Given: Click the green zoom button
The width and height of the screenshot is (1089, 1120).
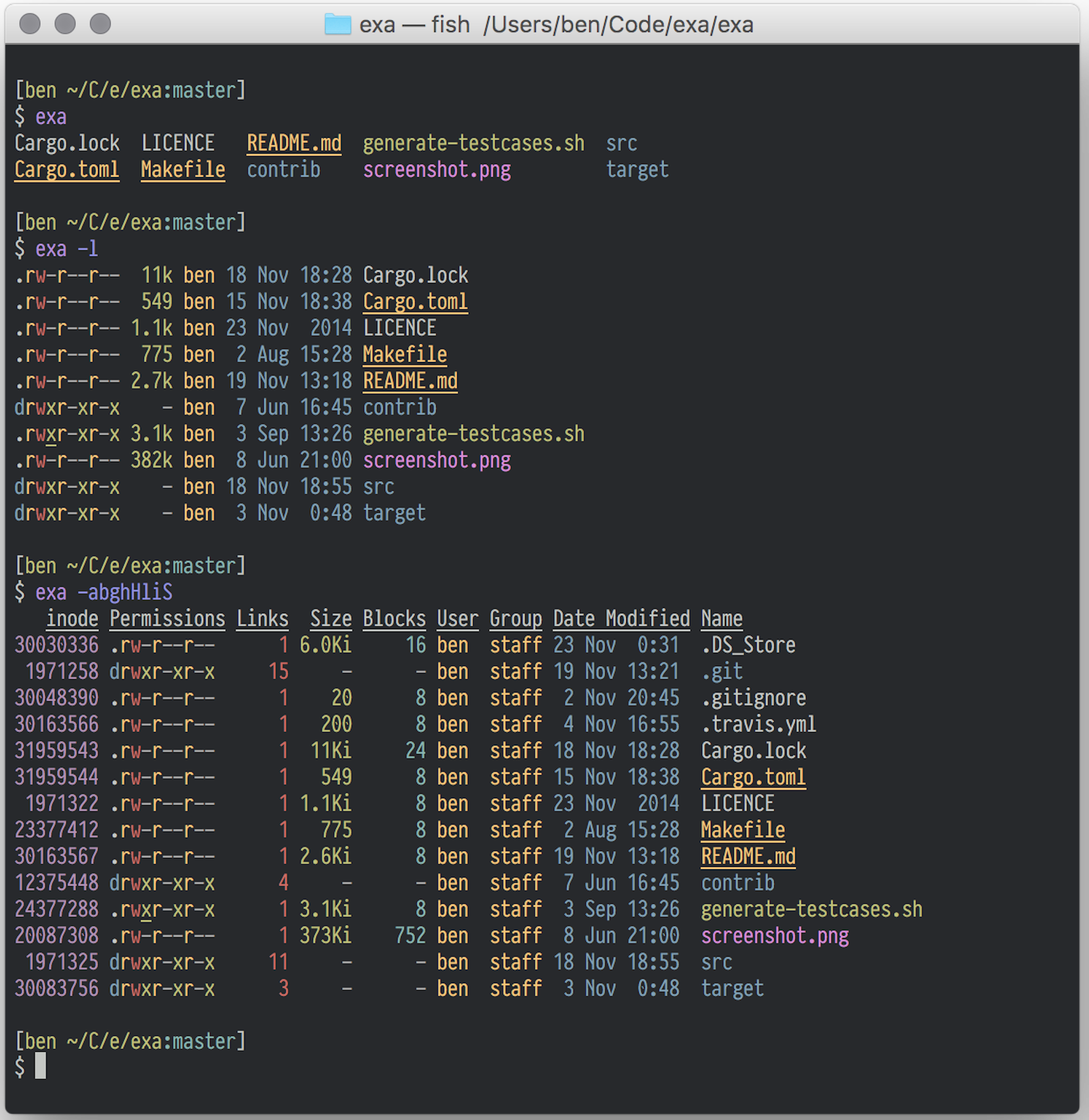Looking at the screenshot, I should [x=100, y=24].
